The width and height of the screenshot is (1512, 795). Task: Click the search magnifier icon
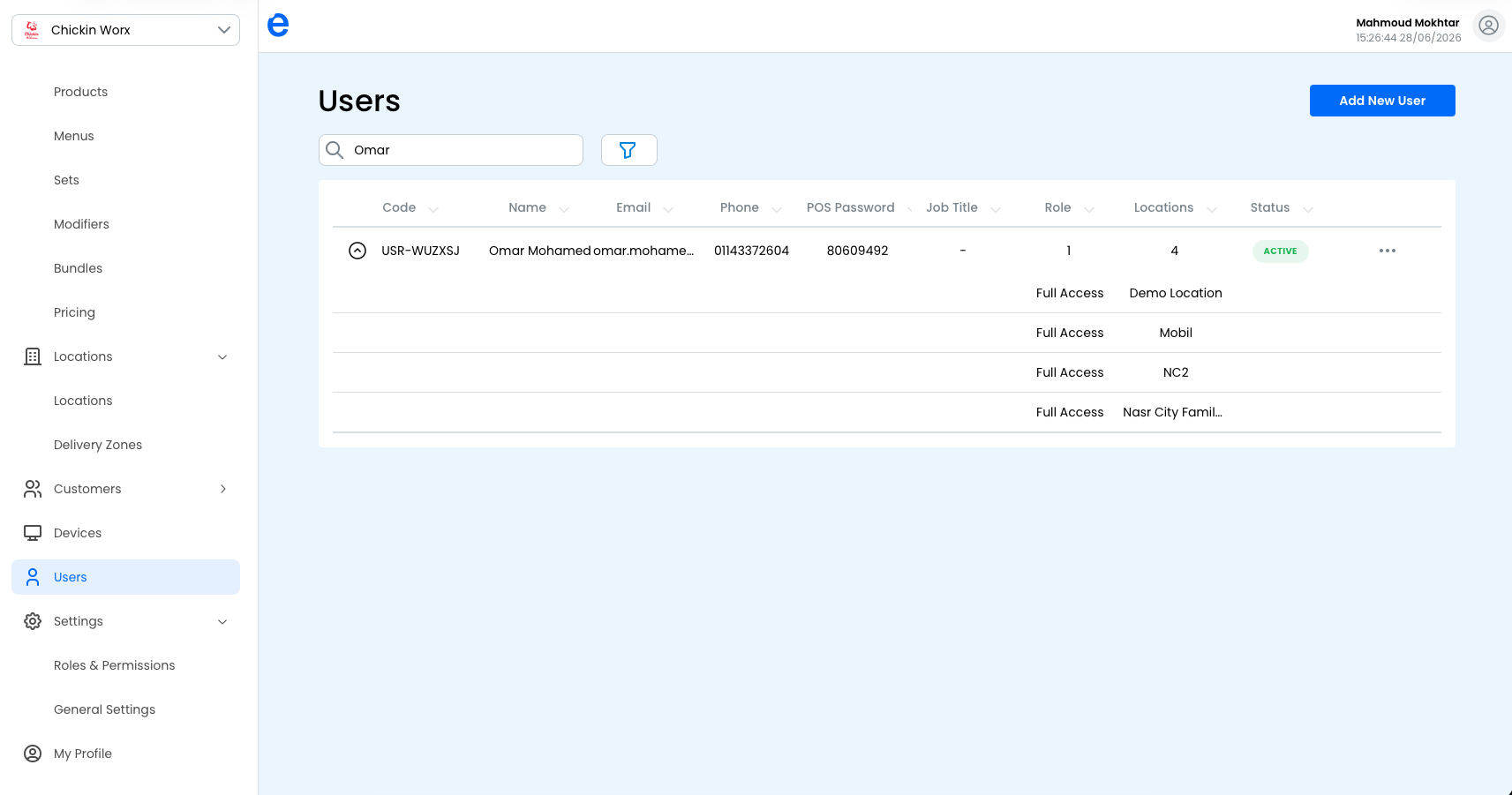click(x=335, y=150)
